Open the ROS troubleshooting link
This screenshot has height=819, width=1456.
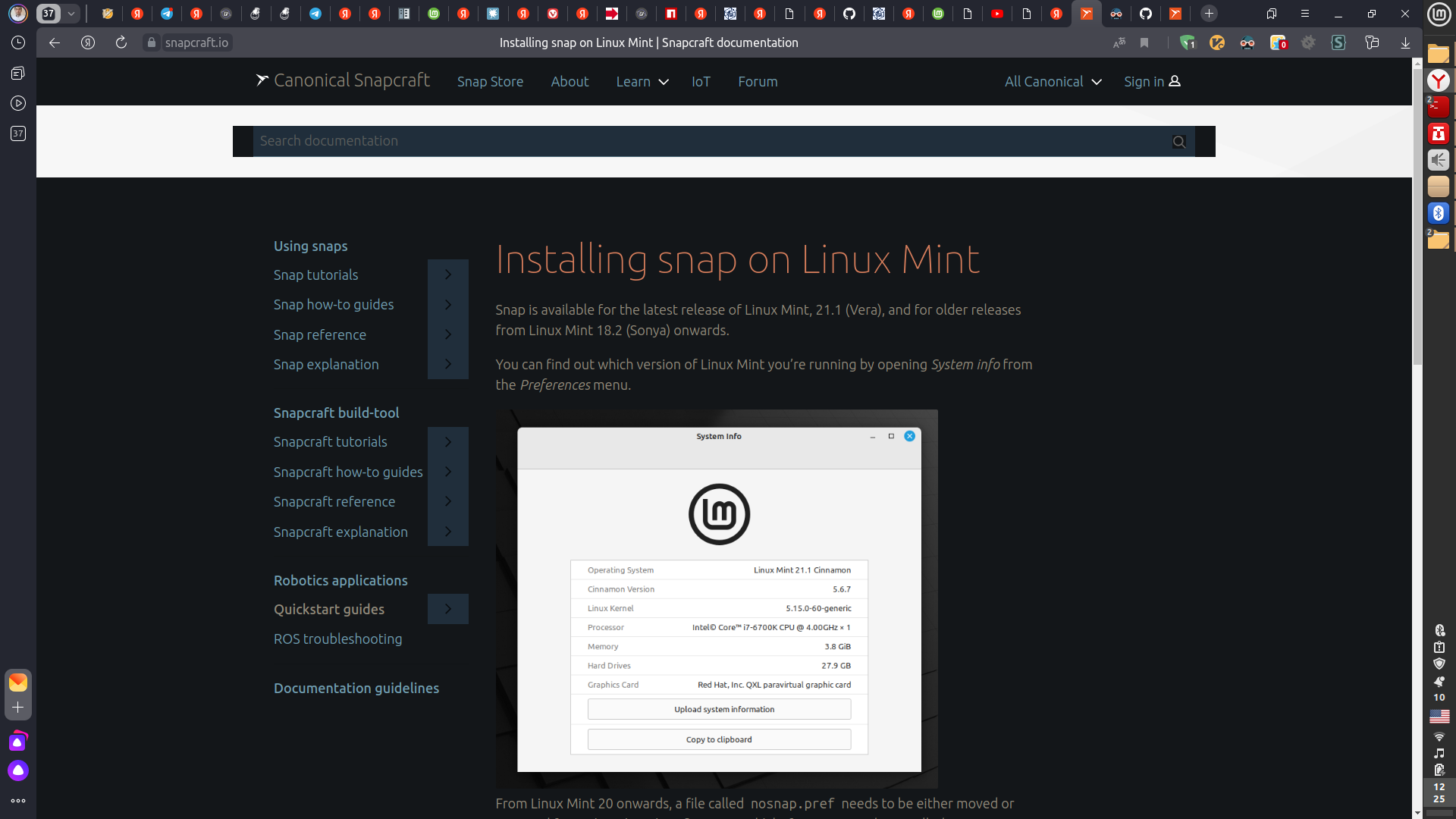[x=337, y=639]
